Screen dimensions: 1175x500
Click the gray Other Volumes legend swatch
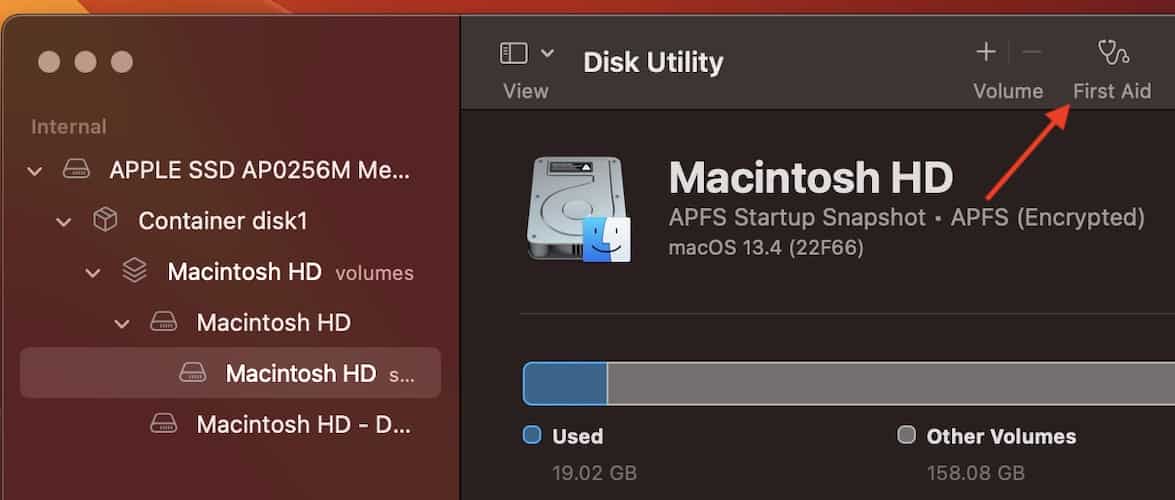907,435
